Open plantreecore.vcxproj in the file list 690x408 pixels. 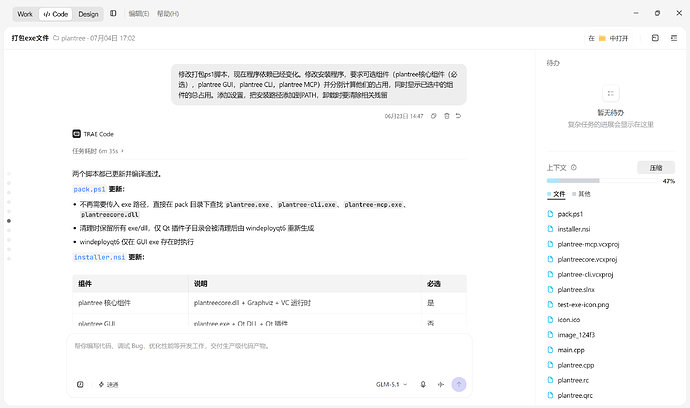pos(587,259)
